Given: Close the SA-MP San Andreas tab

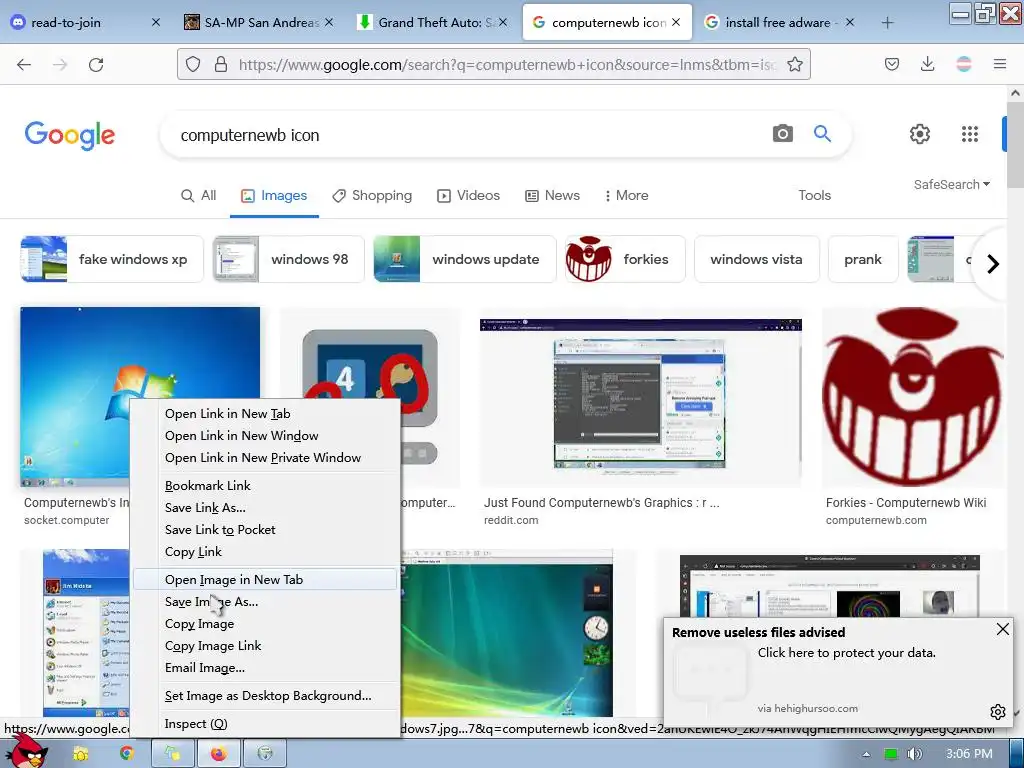Looking at the screenshot, I should tap(329, 22).
